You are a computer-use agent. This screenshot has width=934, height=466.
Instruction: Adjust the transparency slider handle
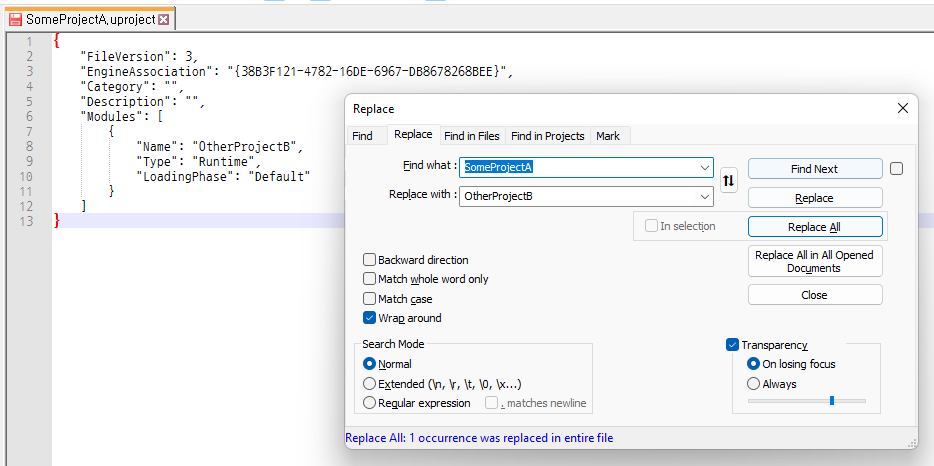[831, 401]
